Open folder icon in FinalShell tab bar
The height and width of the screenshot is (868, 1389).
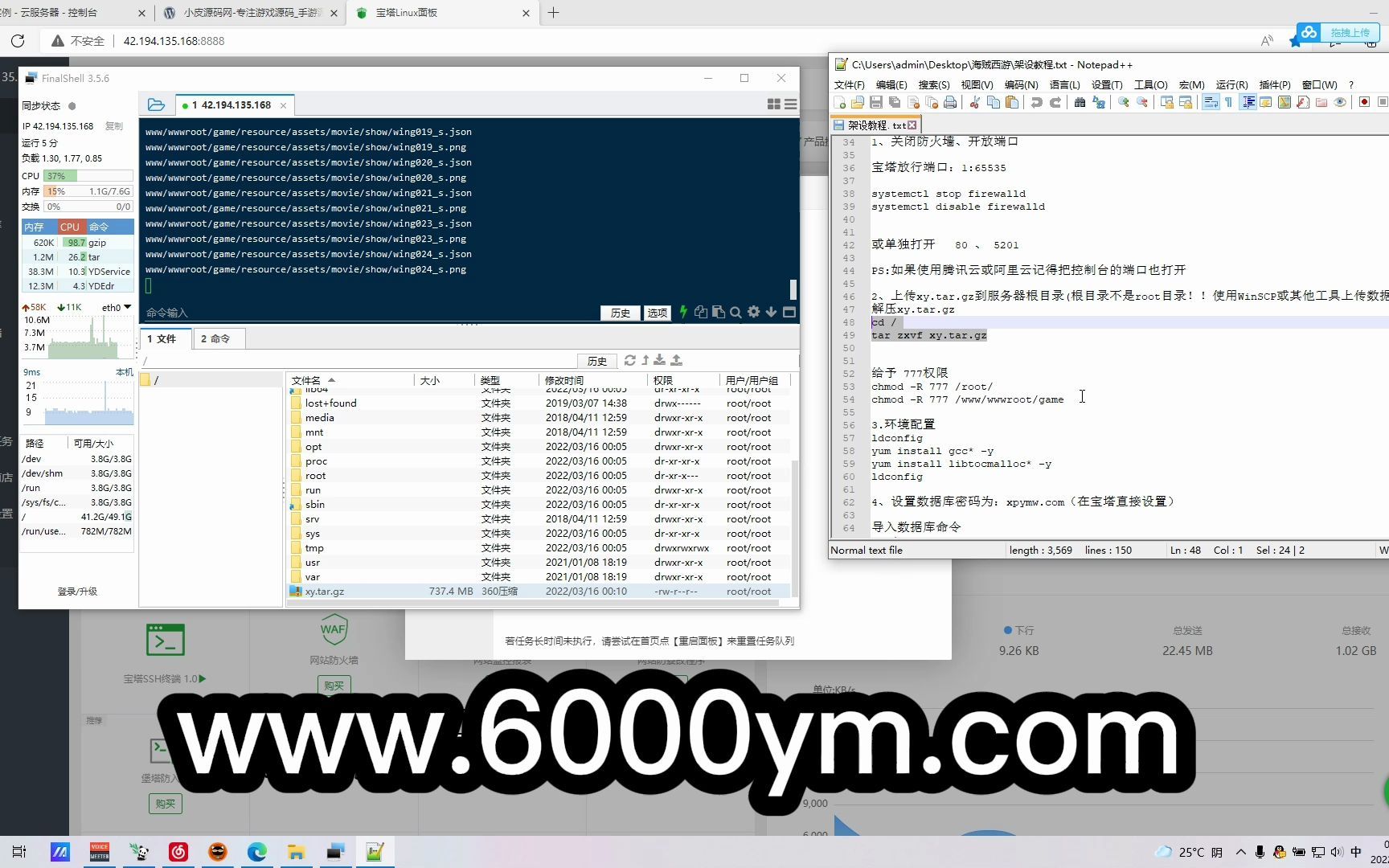156,104
